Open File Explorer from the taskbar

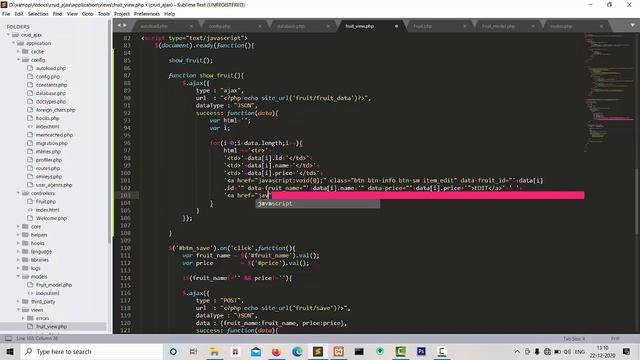(214, 351)
